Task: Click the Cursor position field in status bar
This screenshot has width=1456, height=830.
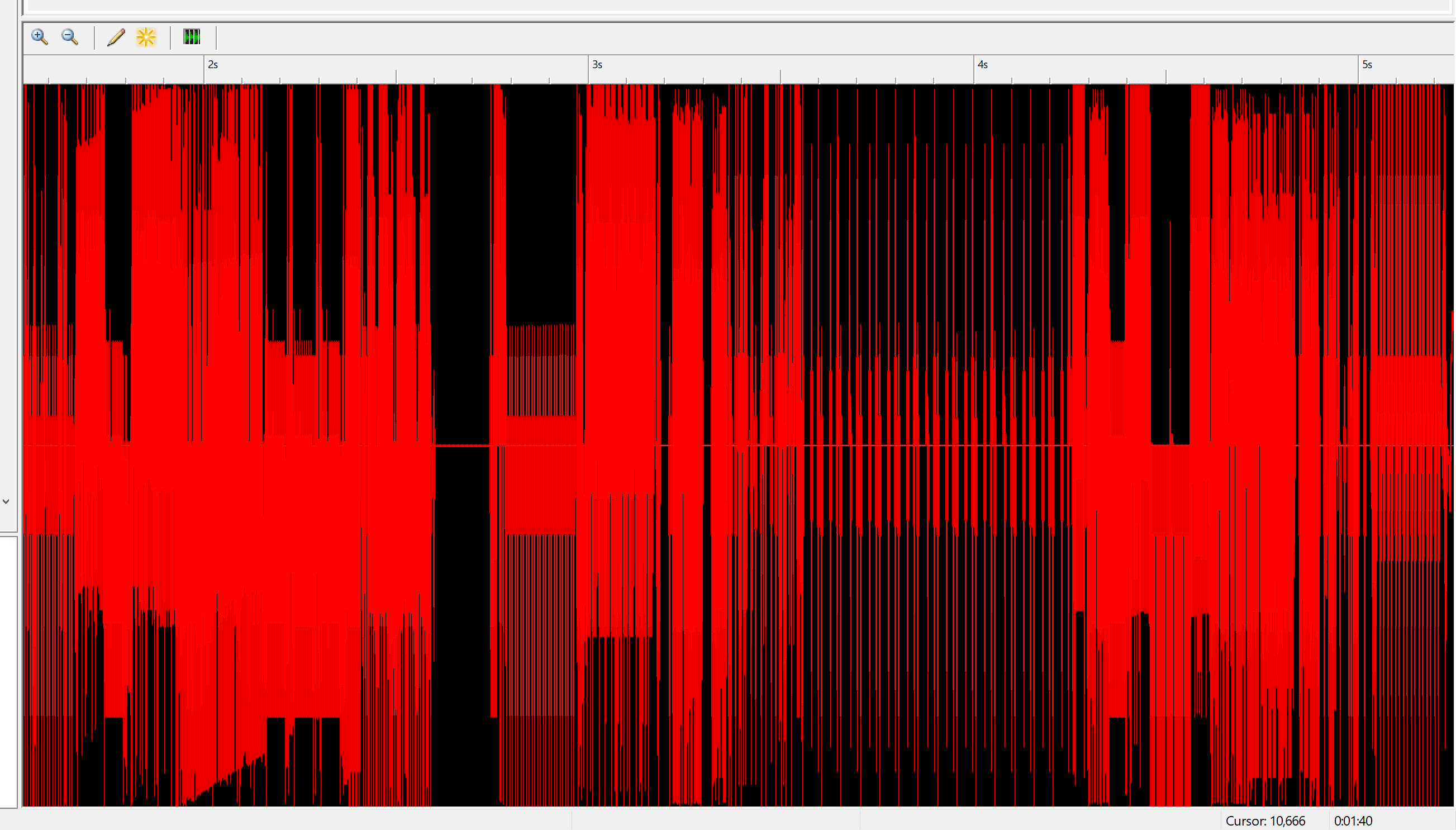Action: click(x=1265, y=821)
